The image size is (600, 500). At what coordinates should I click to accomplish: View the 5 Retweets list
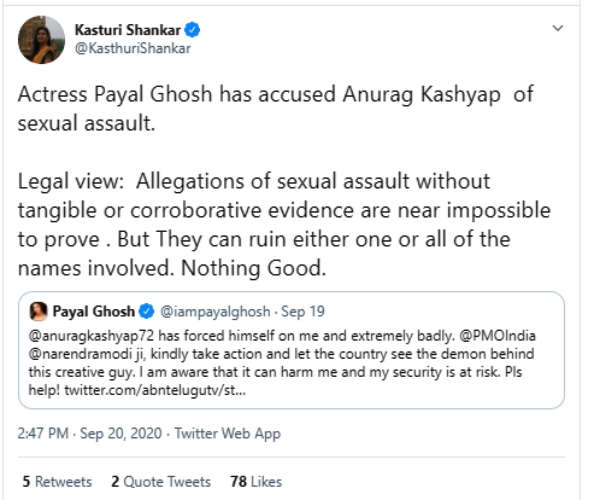pos(56,482)
